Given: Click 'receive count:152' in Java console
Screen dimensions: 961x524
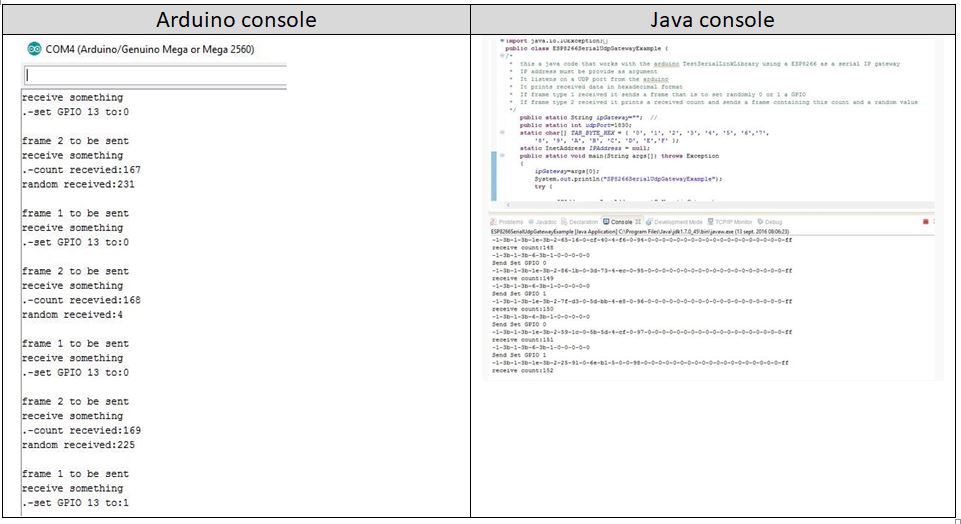Looking at the screenshot, I should (x=523, y=370).
